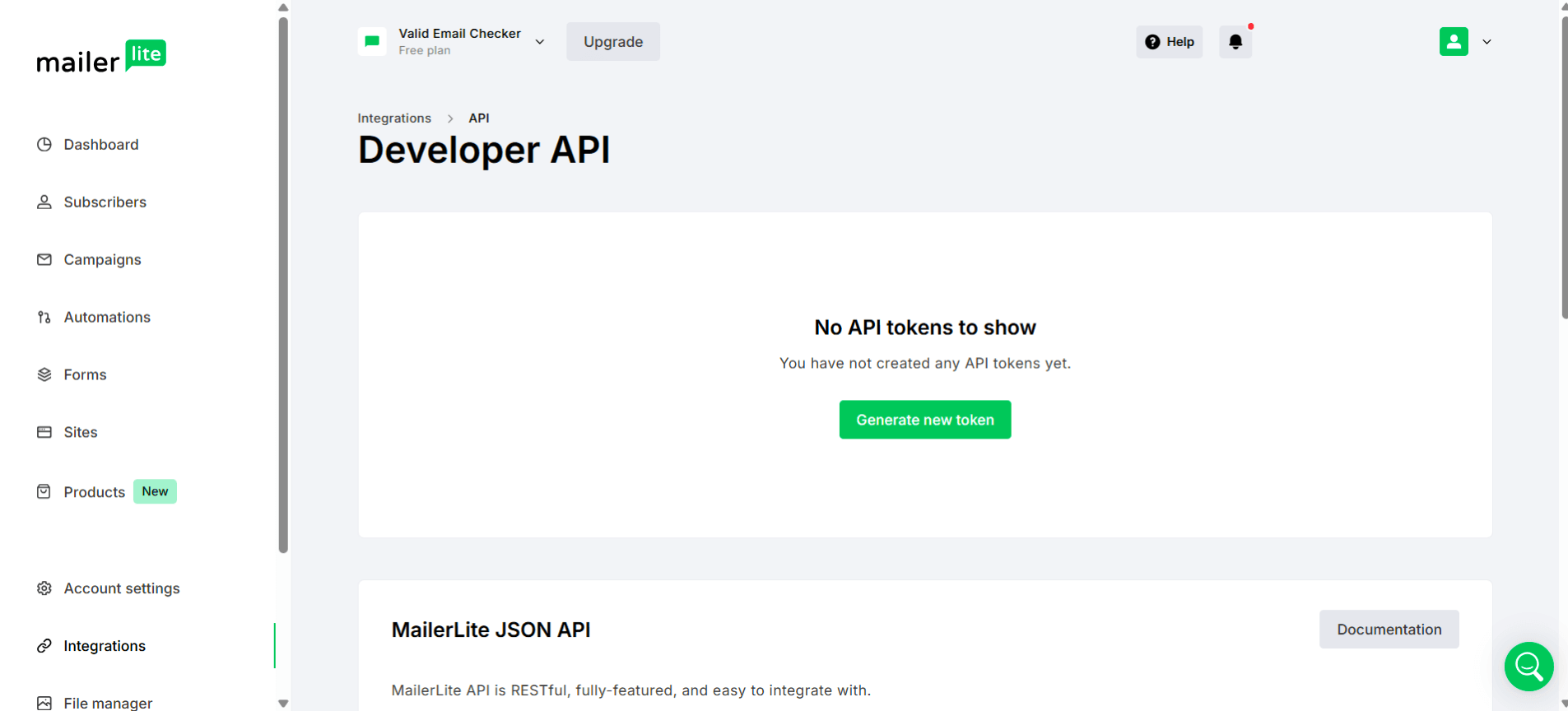Open Products in the sidebar

[x=95, y=492]
